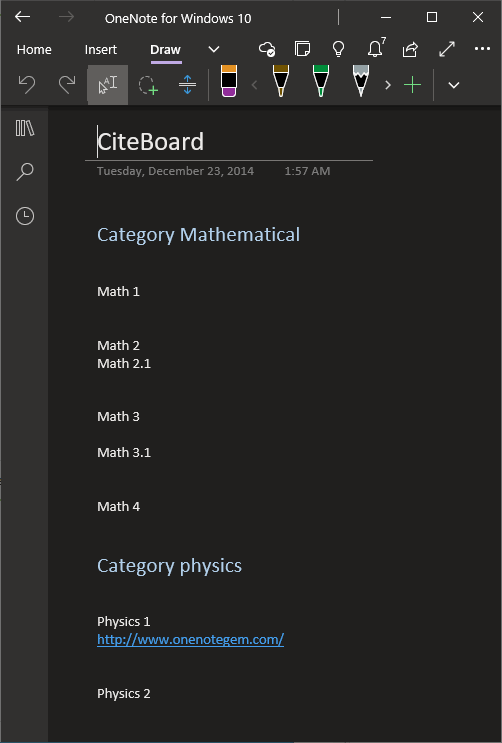
Task: Select the eraser tool
Action: pyautogui.click(x=229, y=81)
